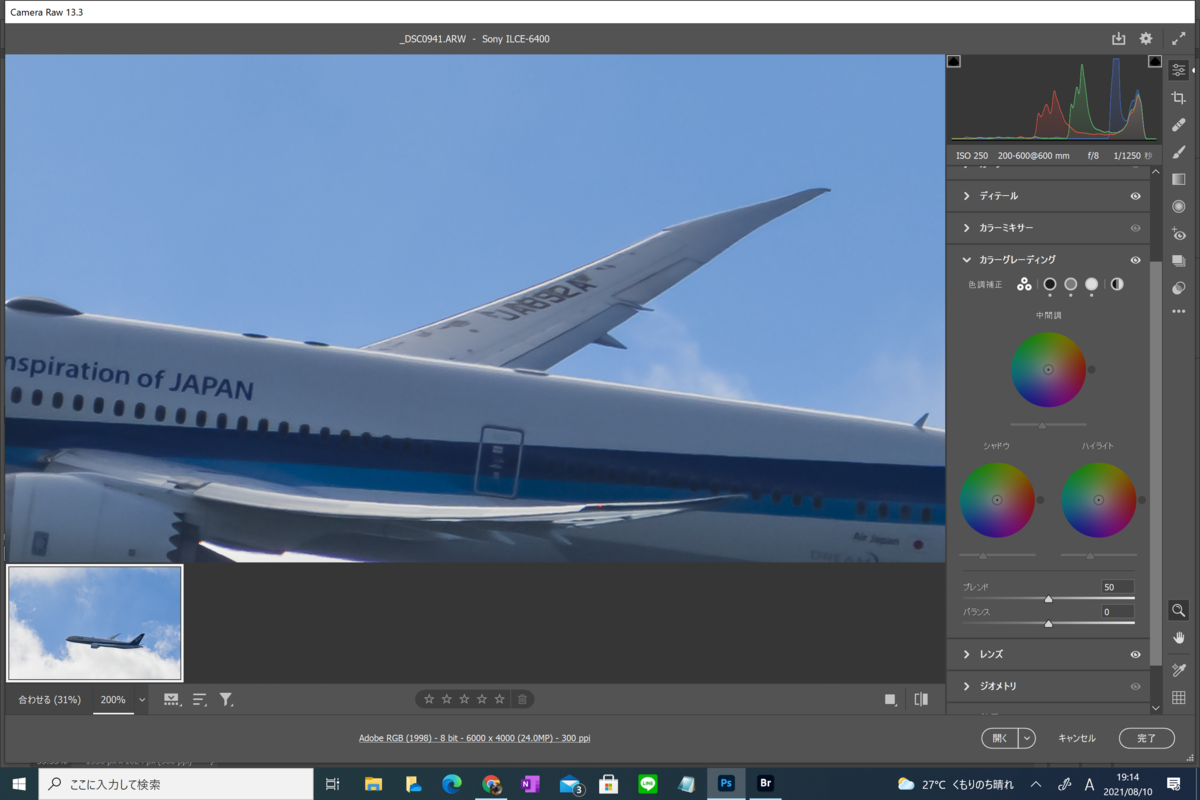Select the Color Sampler eyedropper tool

[1179, 670]
